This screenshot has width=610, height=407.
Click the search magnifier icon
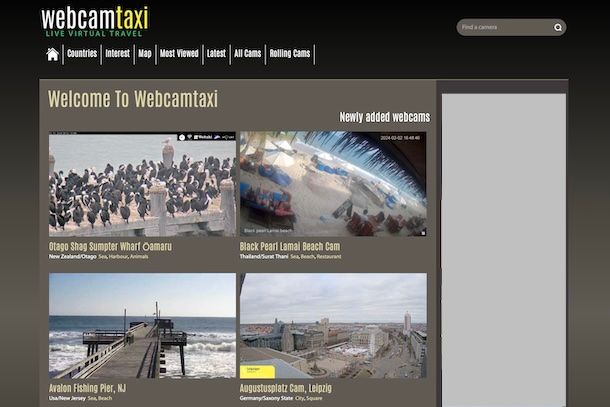pos(558,27)
